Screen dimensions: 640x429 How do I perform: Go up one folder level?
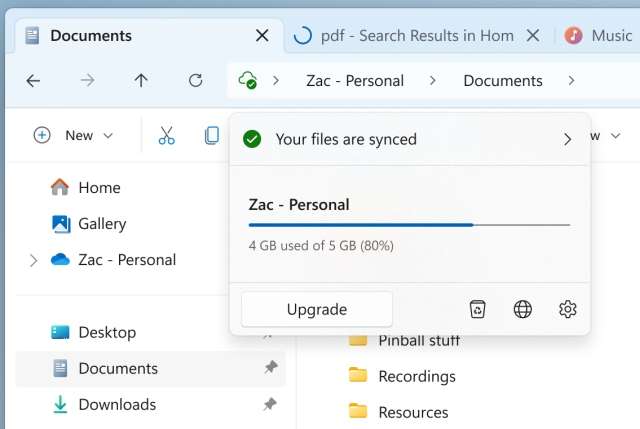(141, 80)
